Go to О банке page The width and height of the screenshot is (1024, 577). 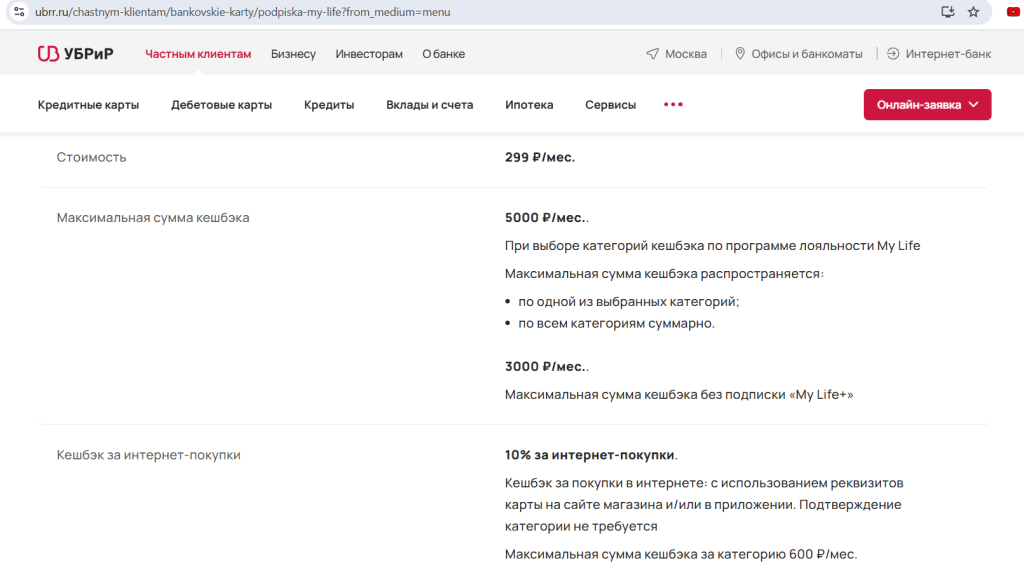[443, 54]
